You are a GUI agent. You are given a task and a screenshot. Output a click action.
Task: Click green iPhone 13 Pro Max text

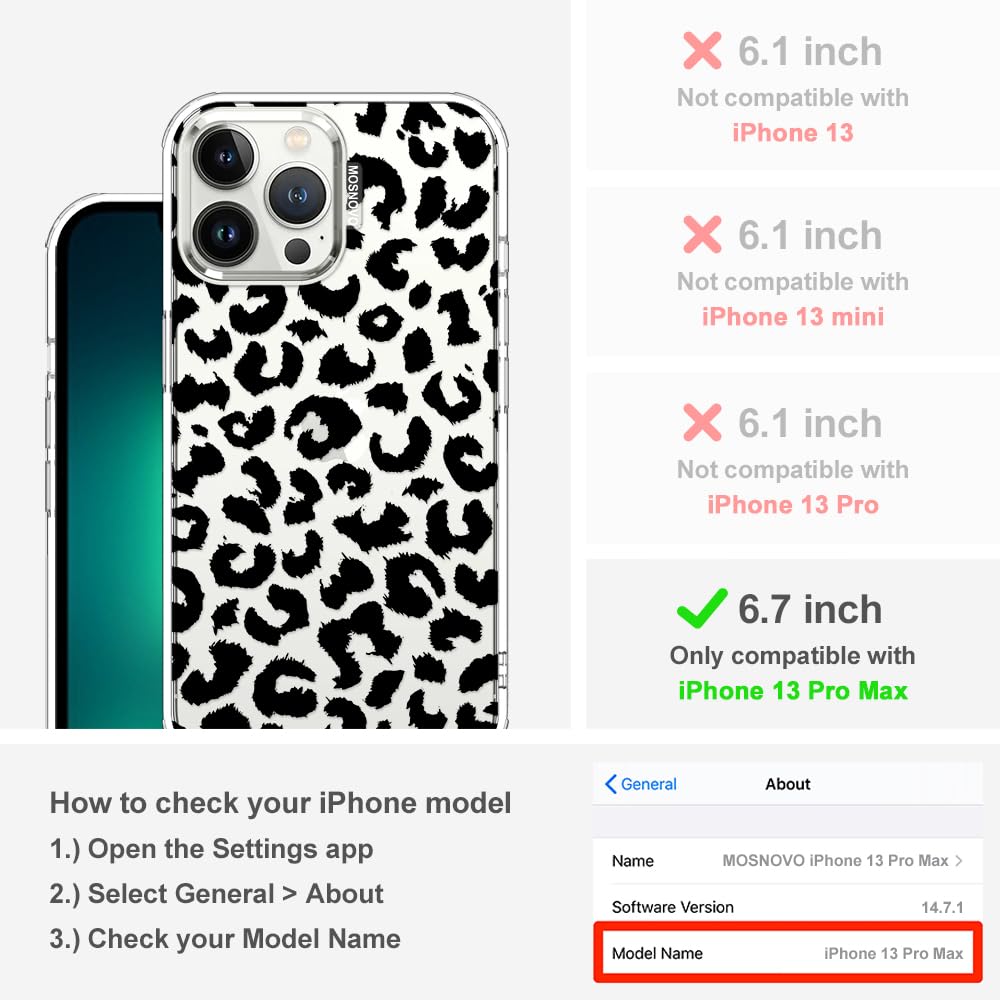(793, 691)
